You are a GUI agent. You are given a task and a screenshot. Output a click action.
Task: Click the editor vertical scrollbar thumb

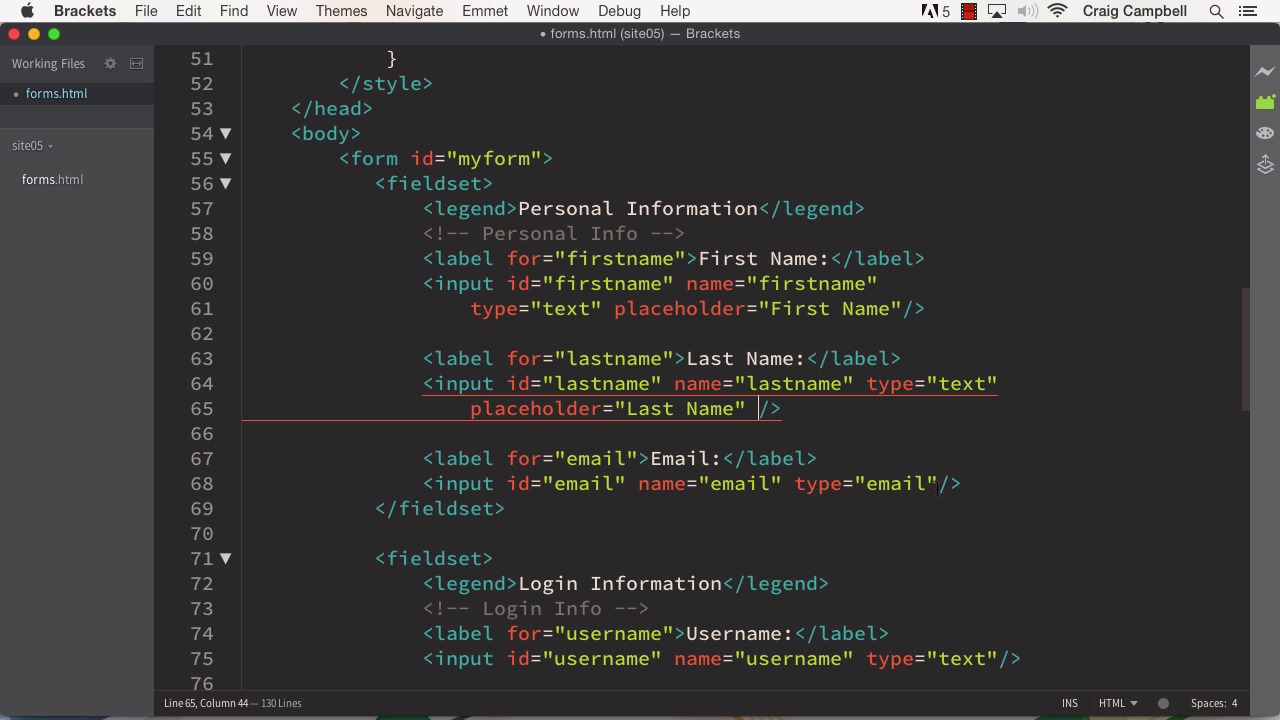pos(1245,349)
